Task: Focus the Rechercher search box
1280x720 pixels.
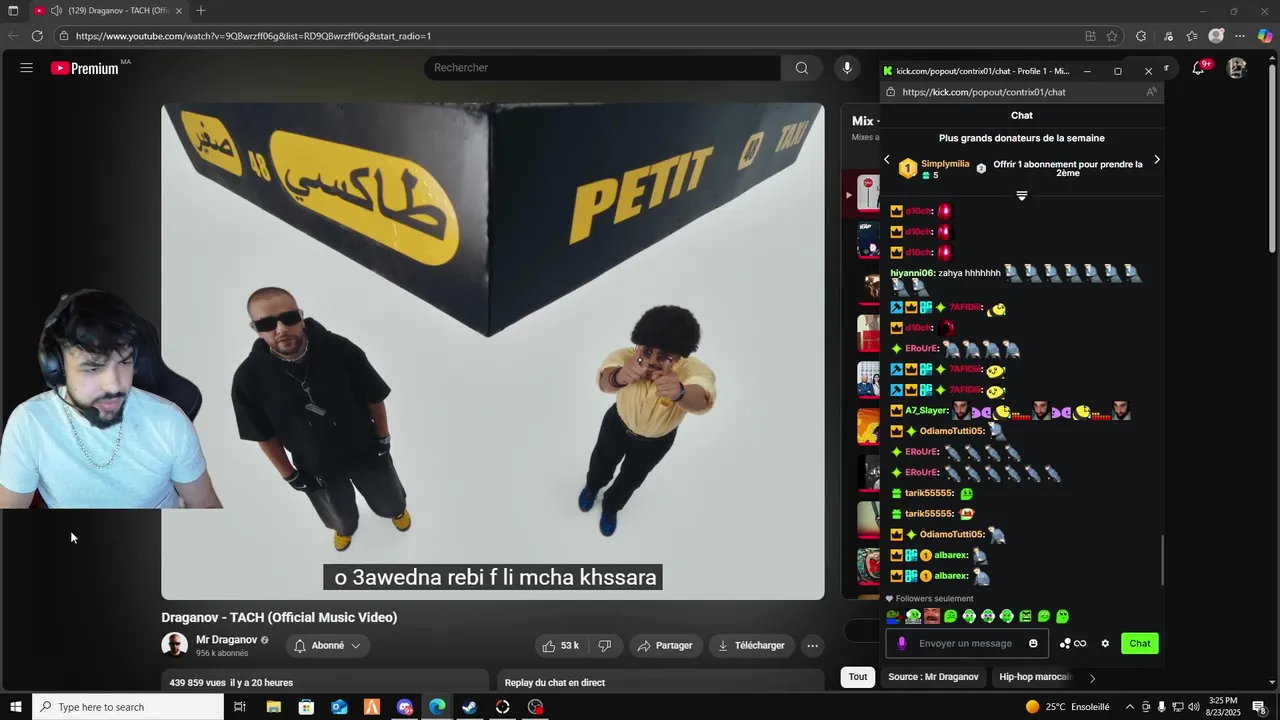Action: tap(602, 68)
